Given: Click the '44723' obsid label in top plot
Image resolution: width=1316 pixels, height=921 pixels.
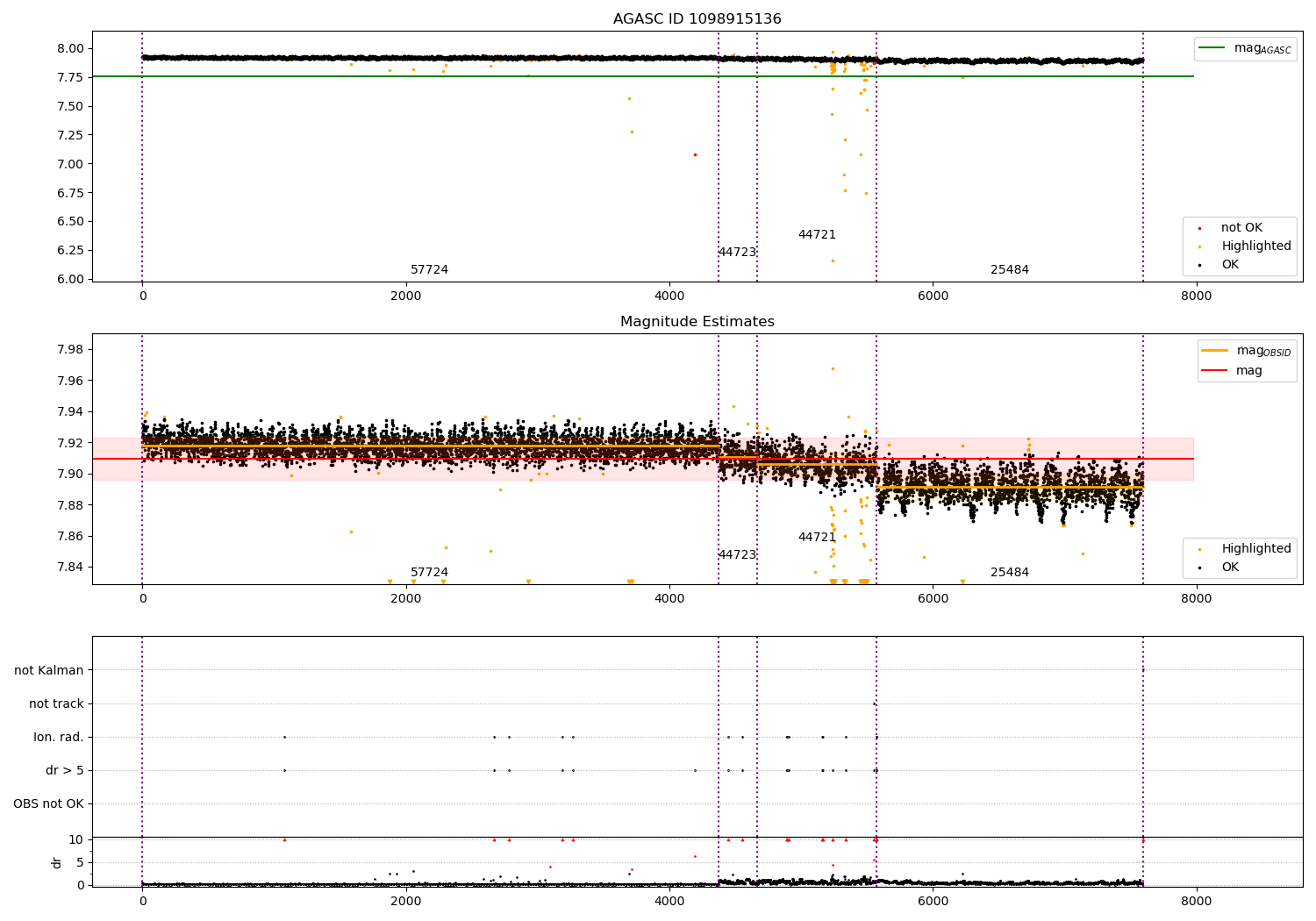Looking at the screenshot, I should pos(737,253).
